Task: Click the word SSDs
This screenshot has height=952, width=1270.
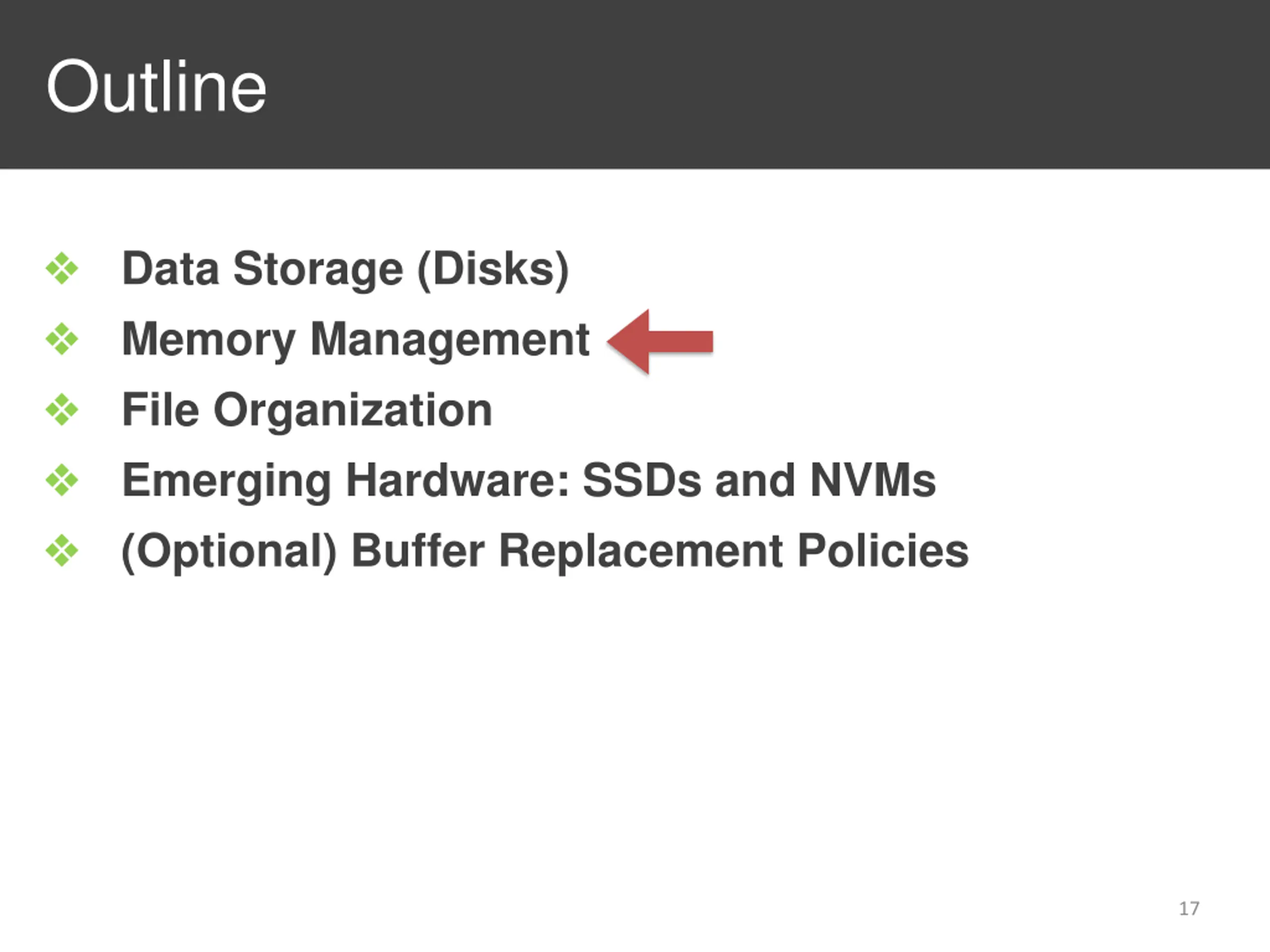Action: tap(642, 480)
